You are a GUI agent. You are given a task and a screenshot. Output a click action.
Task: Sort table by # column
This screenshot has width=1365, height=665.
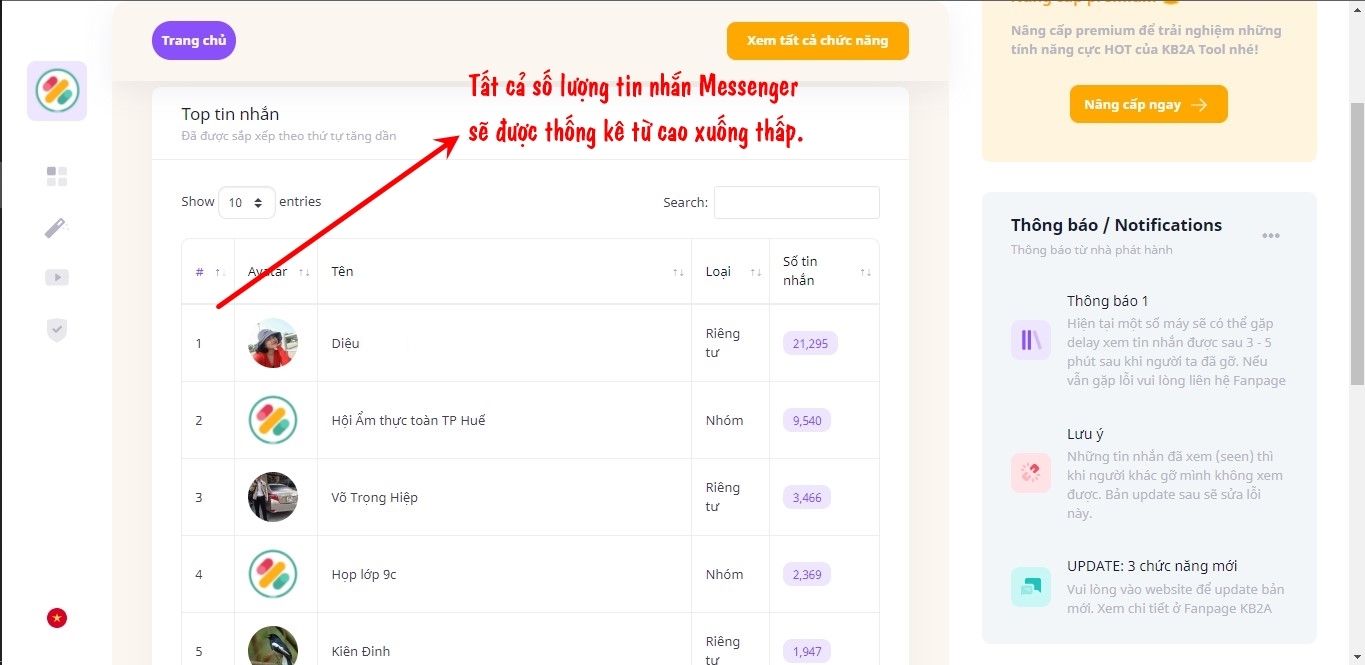click(x=208, y=272)
